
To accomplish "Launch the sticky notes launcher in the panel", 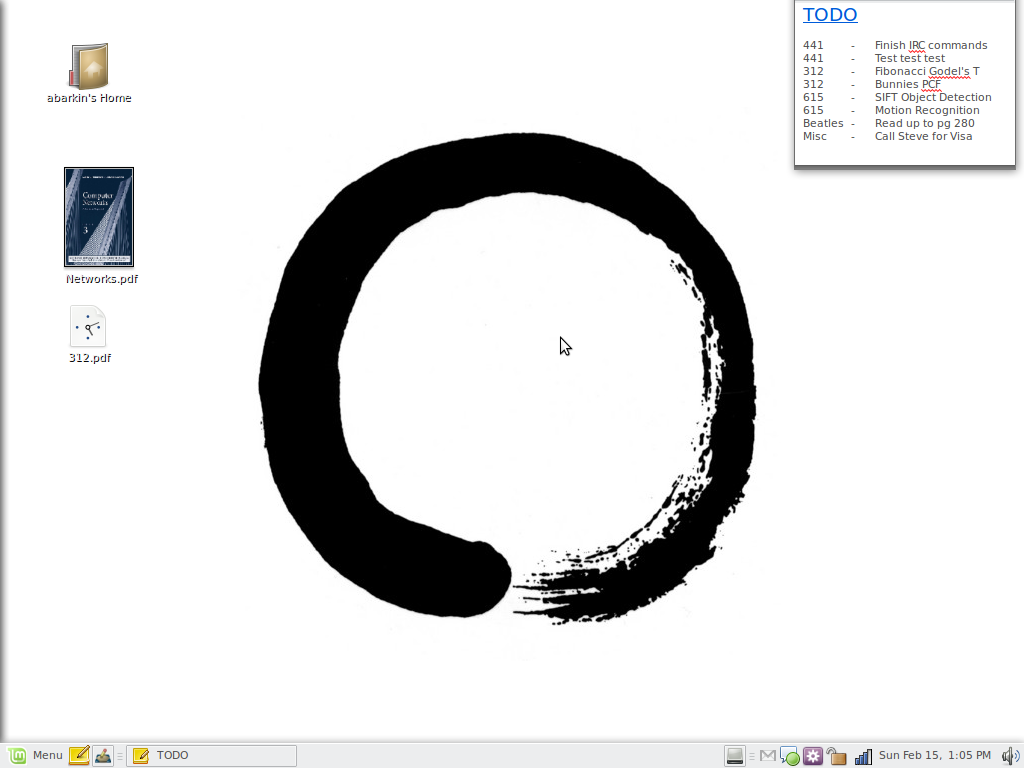I will click(79, 755).
